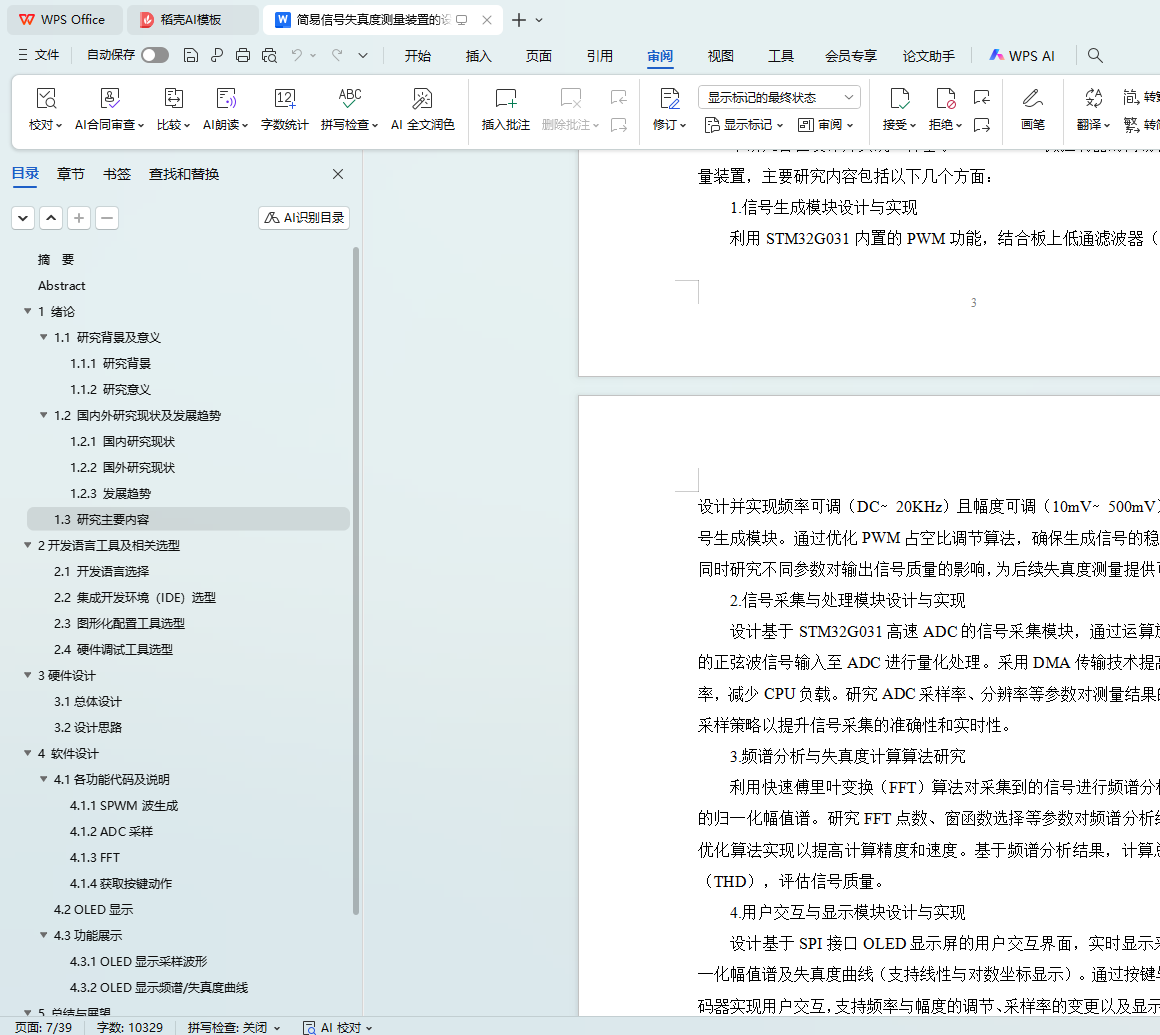Click the 拼写检查 spell check icon
This screenshot has width=1160, height=1035.
(x=349, y=99)
